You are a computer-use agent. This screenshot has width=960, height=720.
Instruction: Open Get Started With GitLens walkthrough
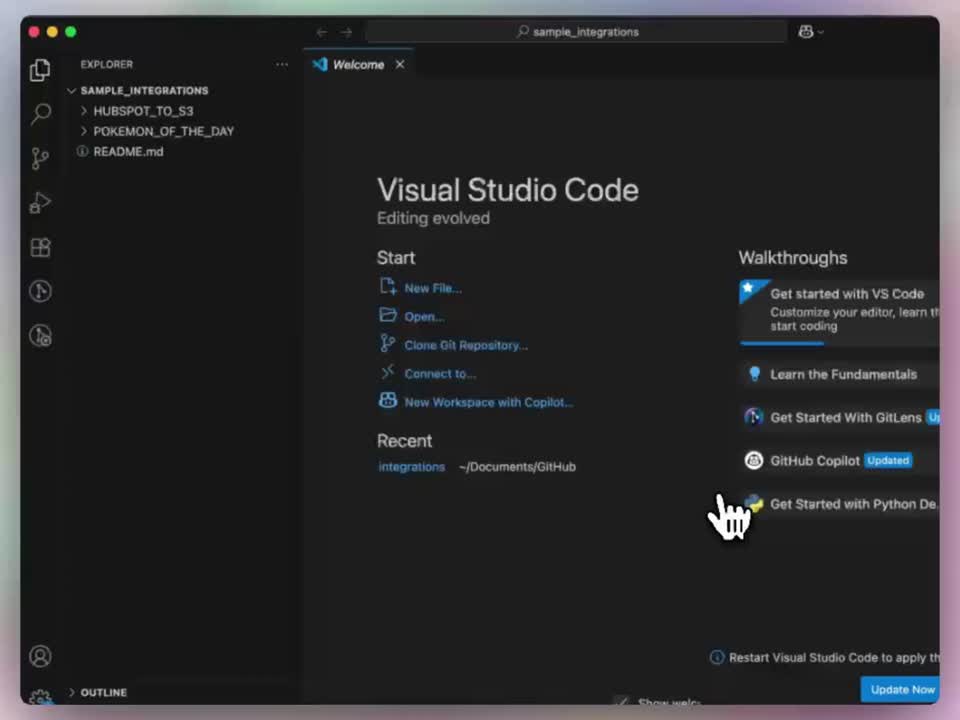coord(839,418)
